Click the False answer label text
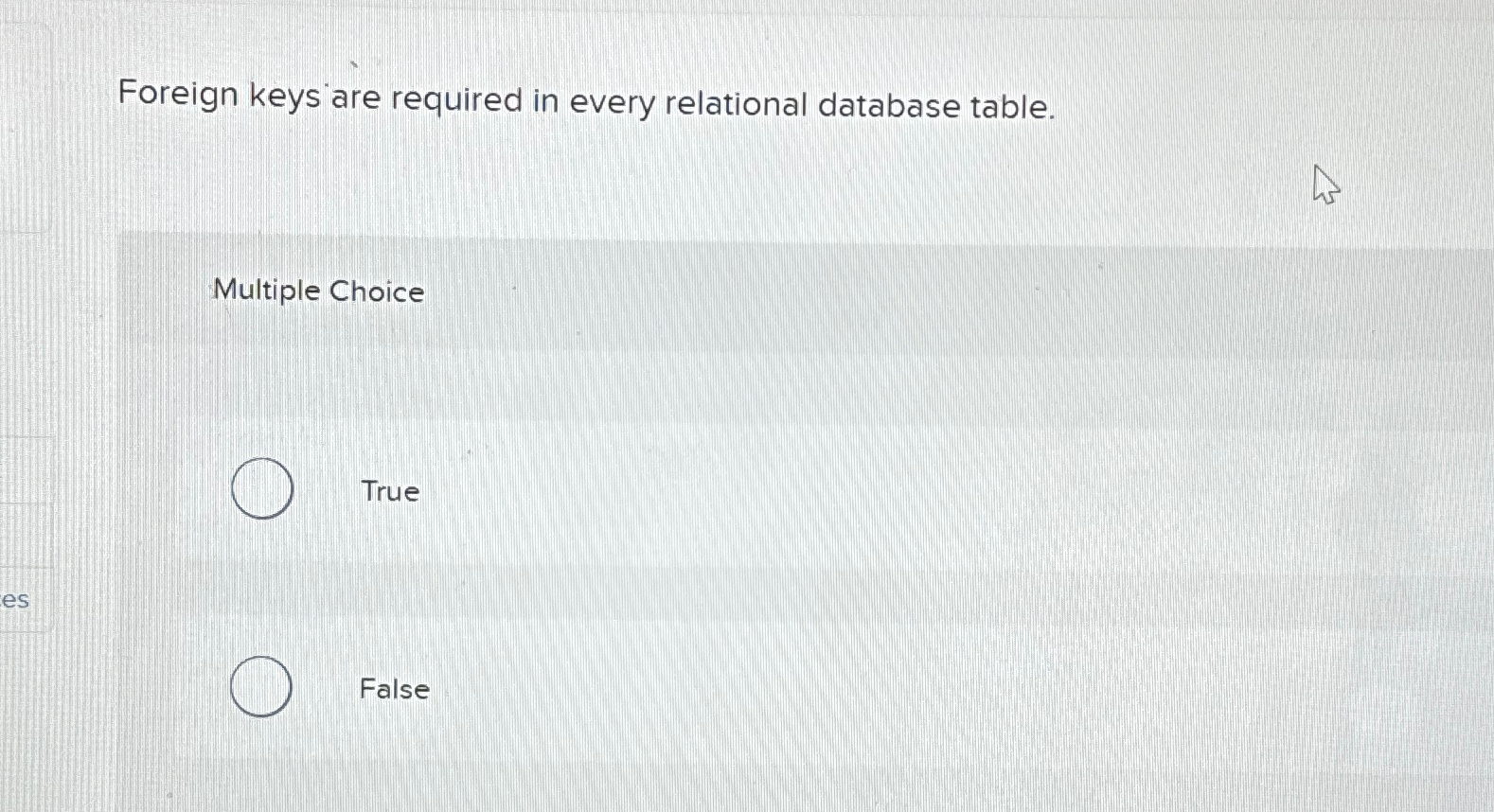The image size is (1494, 812). pos(393,689)
